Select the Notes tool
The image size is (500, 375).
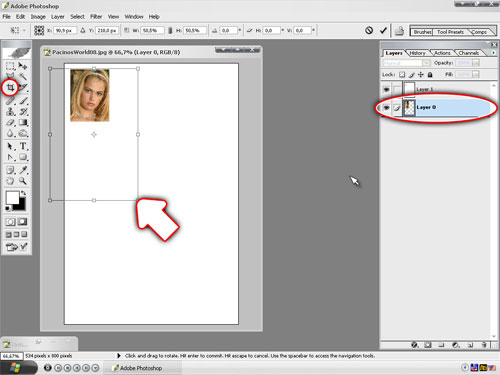[10, 170]
